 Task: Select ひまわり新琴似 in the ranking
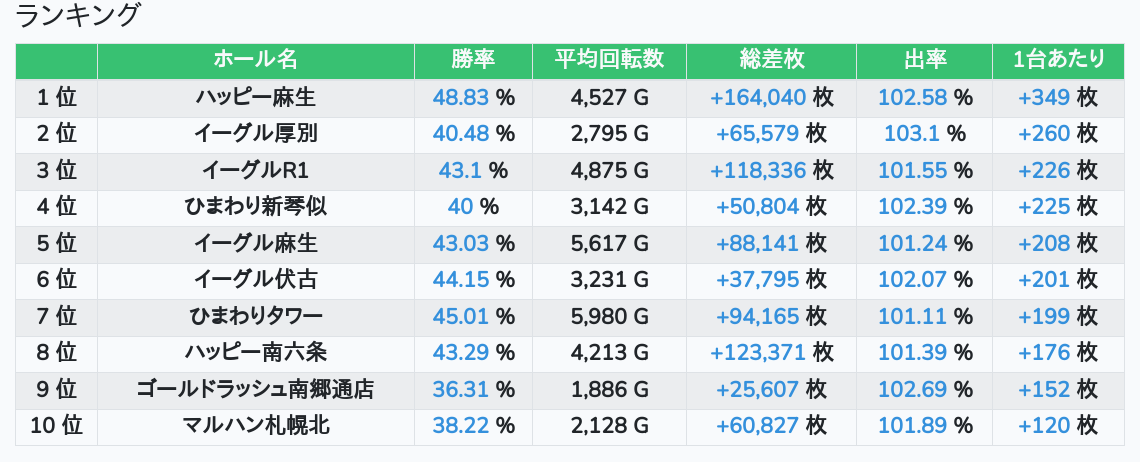[255, 207]
